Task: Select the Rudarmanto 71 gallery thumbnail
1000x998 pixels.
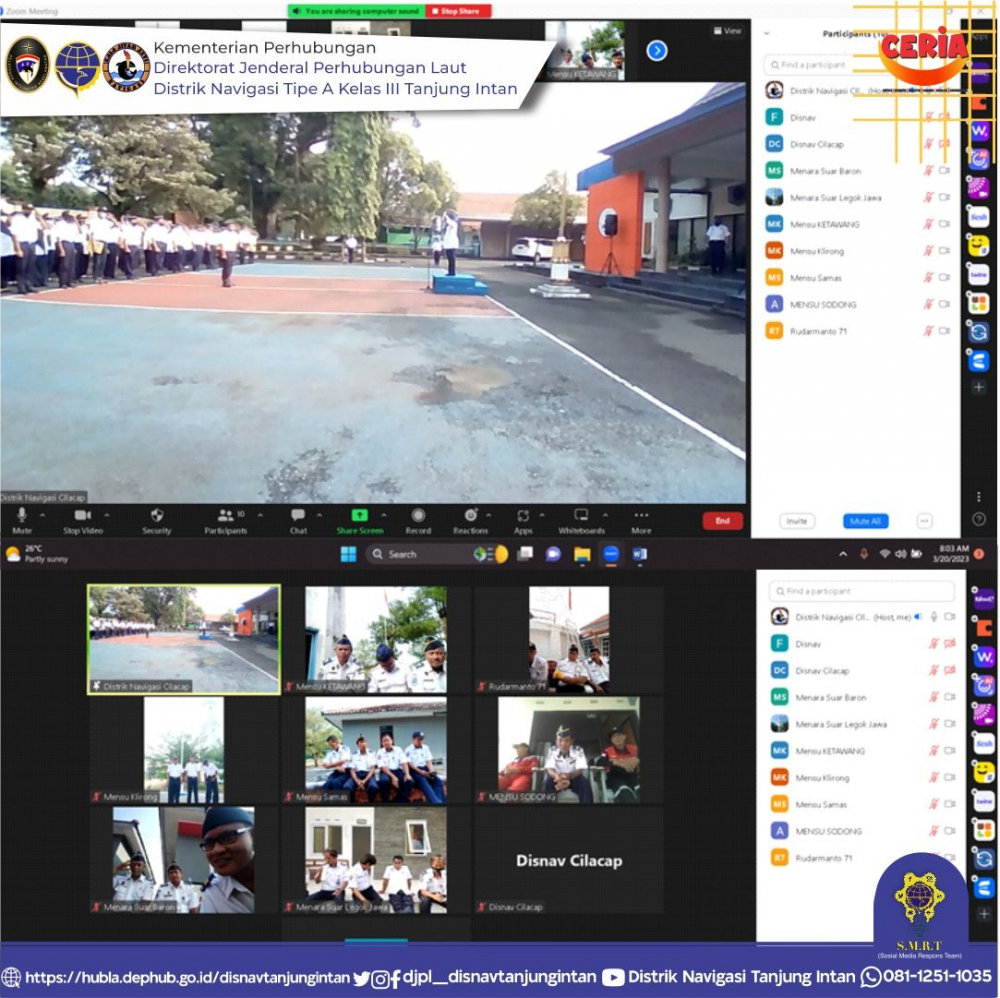Action: (x=569, y=639)
